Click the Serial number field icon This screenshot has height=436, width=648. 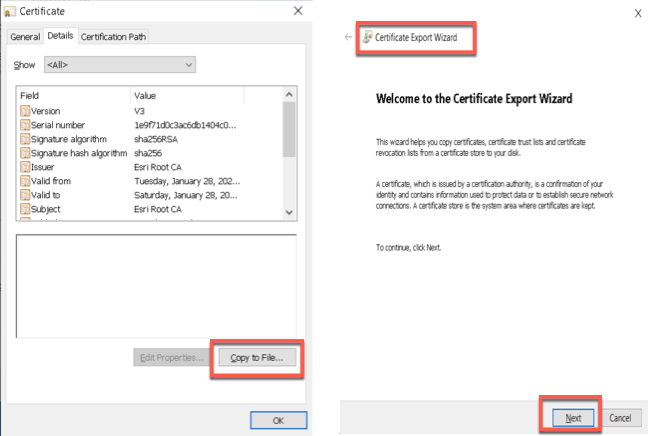pos(25,125)
